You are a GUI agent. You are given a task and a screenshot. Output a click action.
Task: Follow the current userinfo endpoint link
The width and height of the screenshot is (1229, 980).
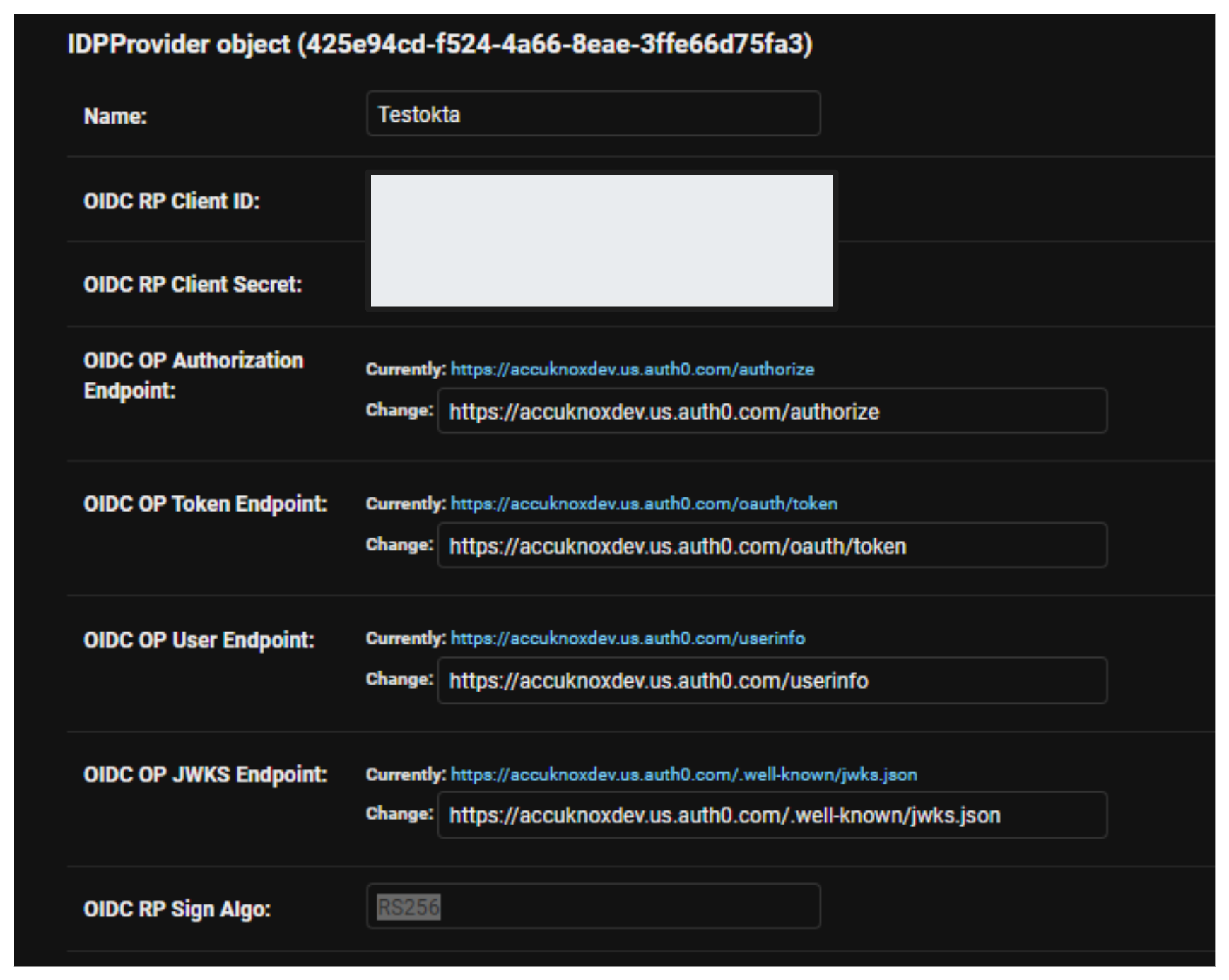click(x=628, y=639)
